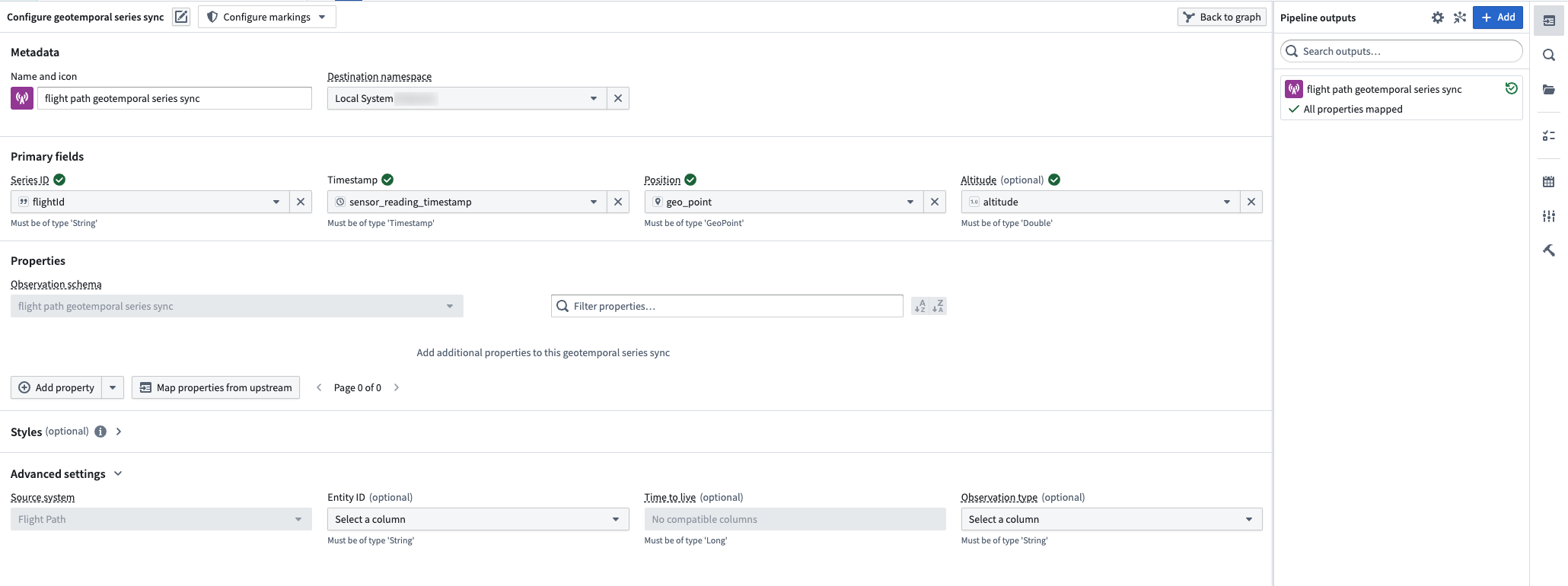Click the Back to graph button
The width and height of the screenshot is (1568, 586).
tap(1222, 17)
